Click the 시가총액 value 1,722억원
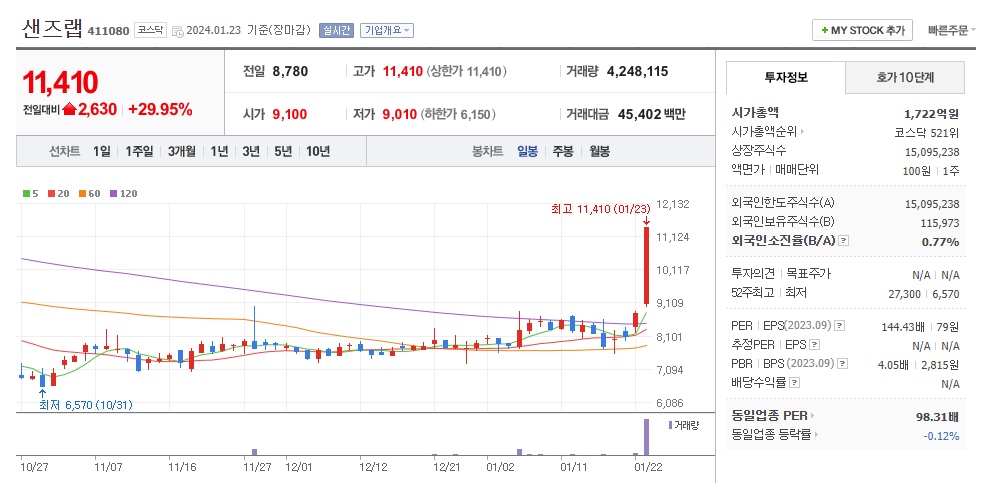Image resolution: width=983 pixels, height=483 pixels. tap(932, 114)
